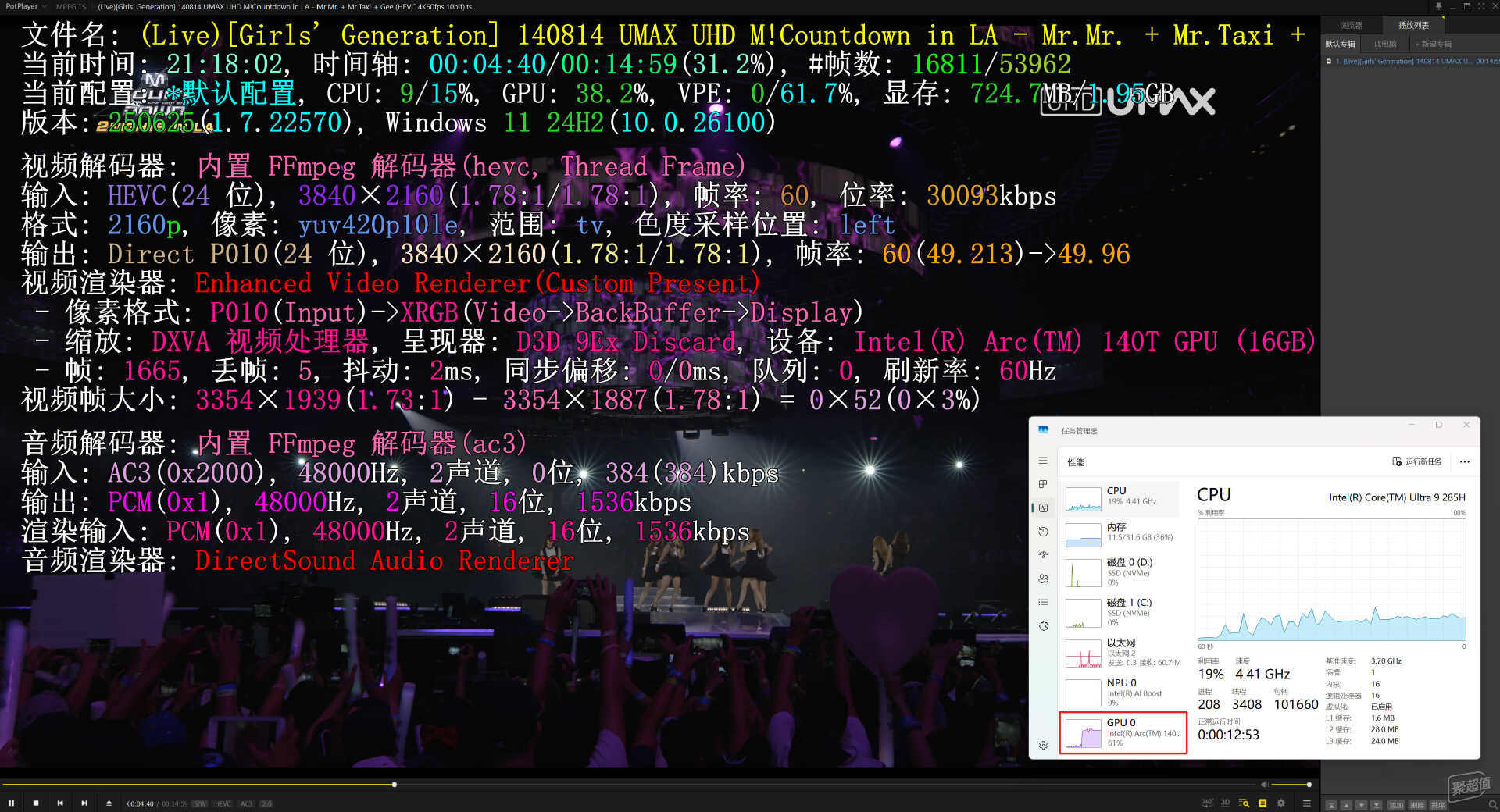The image size is (1500, 812).
Task: Open Task Manager Processes page icon
Action: [1043, 484]
